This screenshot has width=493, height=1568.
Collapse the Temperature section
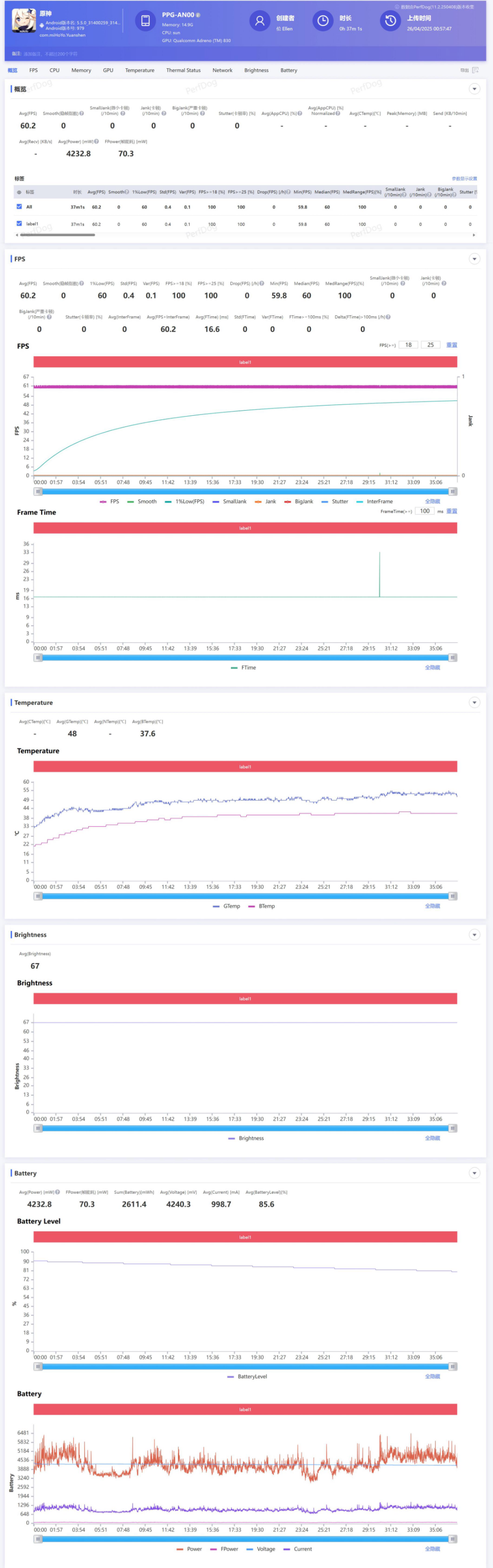coord(474,703)
